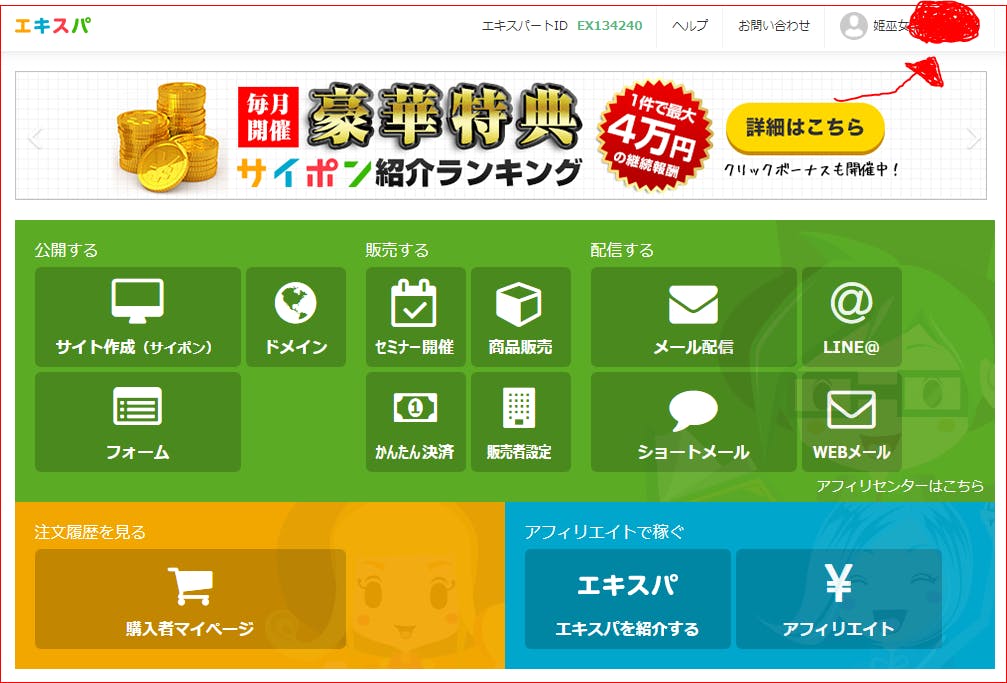Screen dimensions: 1007x683
Task: Click the 公開する section heading
Action: [x=66, y=250]
